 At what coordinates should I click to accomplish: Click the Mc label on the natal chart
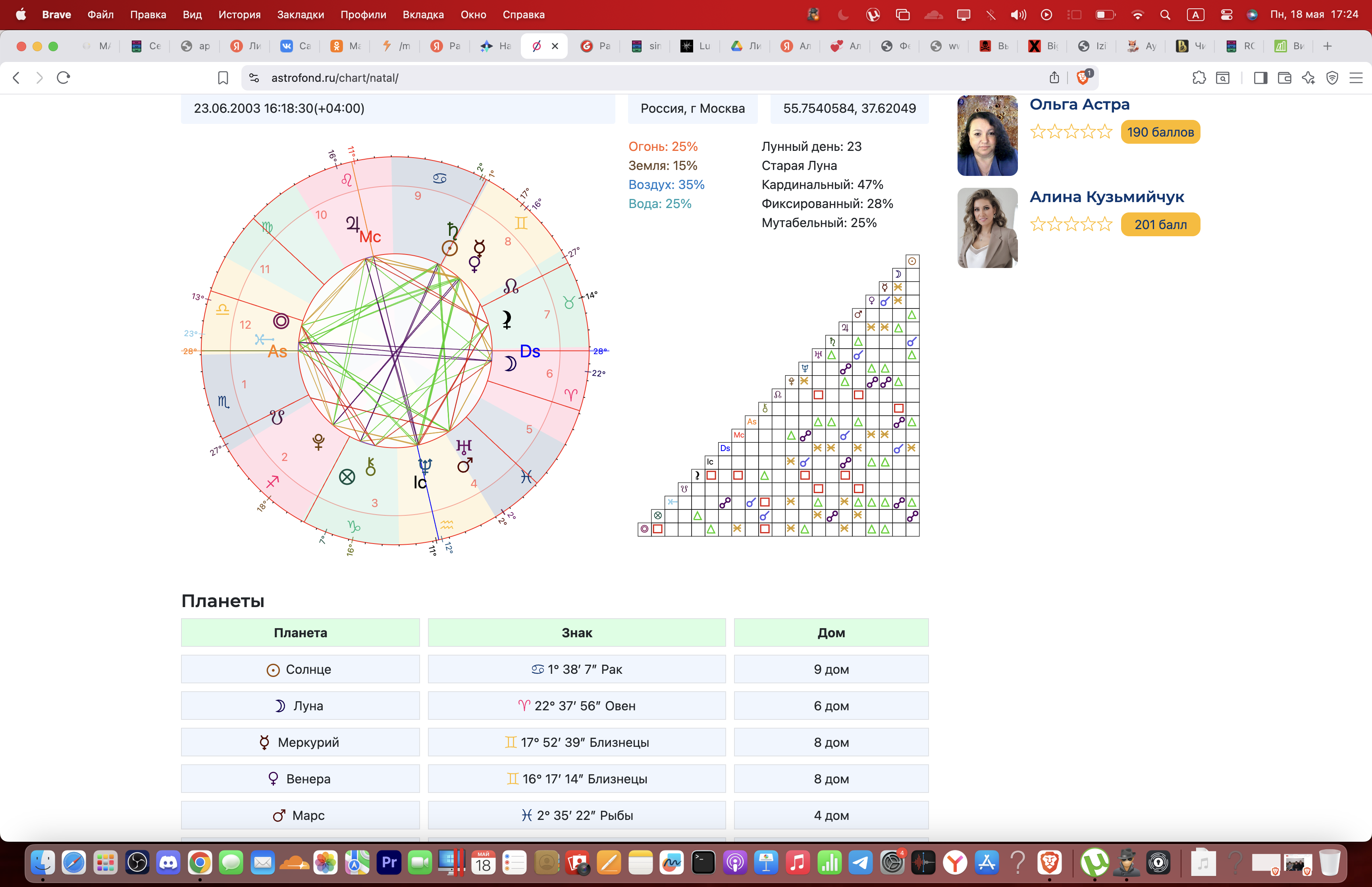pyautogui.click(x=370, y=237)
